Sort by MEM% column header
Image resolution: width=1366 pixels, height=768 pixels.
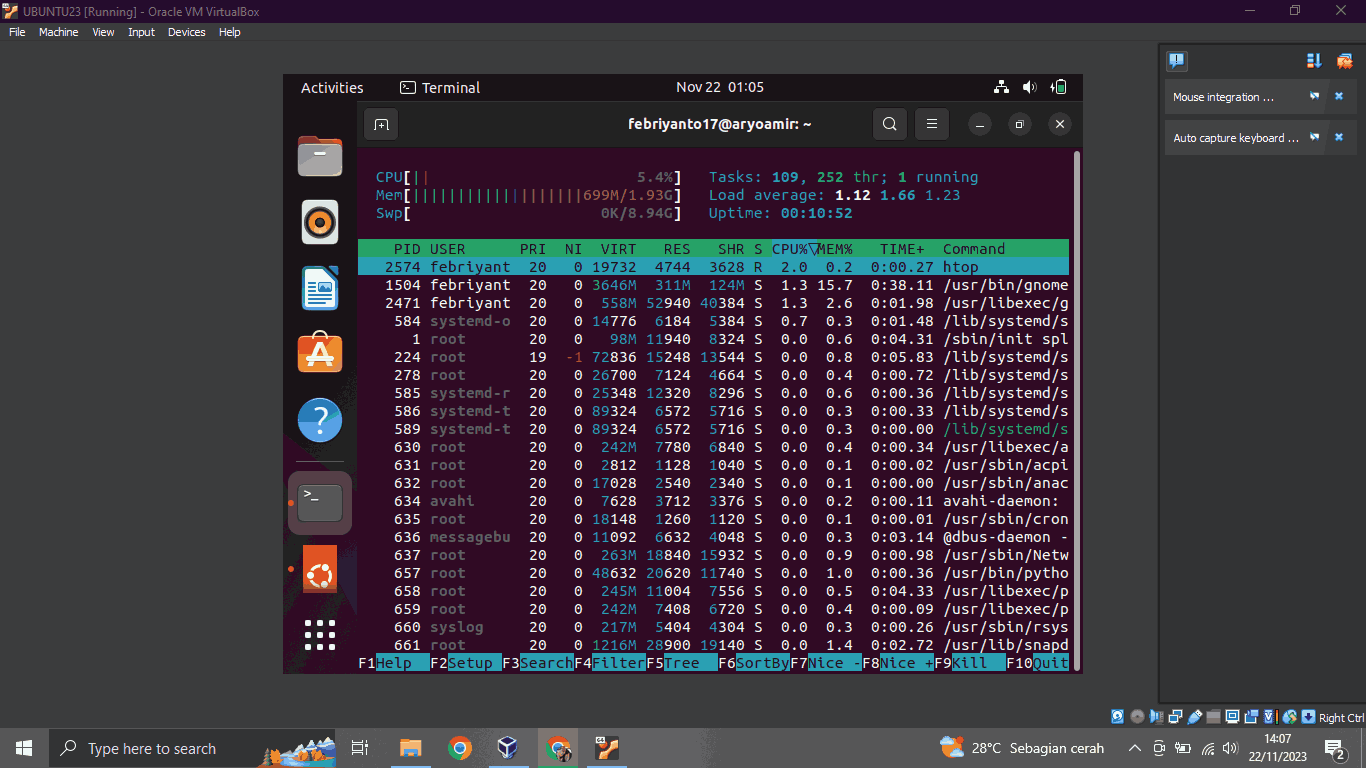[835, 249]
